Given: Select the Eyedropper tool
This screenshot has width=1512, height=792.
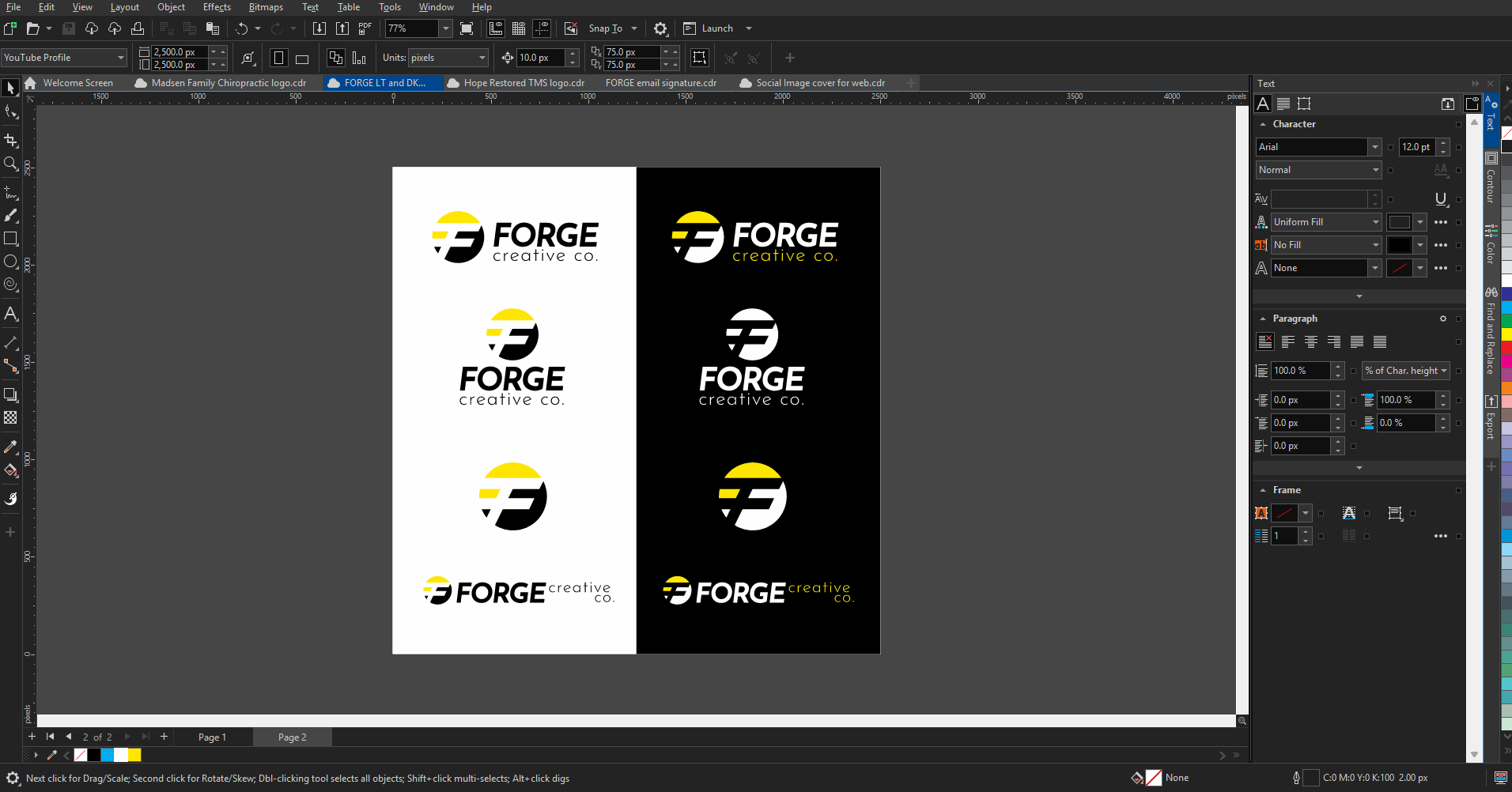Looking at the screenshot, I should pos(11,447).
